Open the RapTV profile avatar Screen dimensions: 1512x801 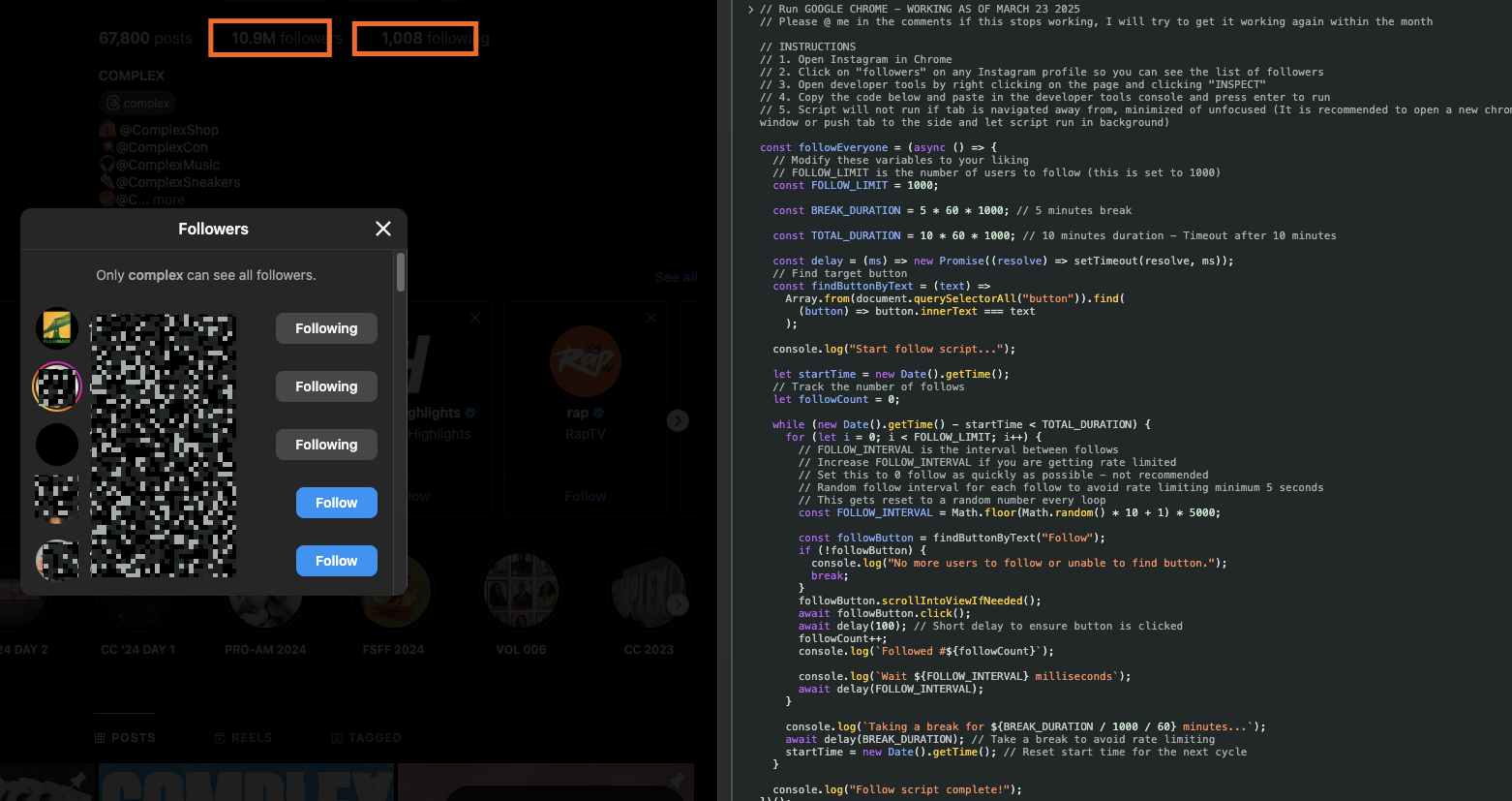coord(585,361)
